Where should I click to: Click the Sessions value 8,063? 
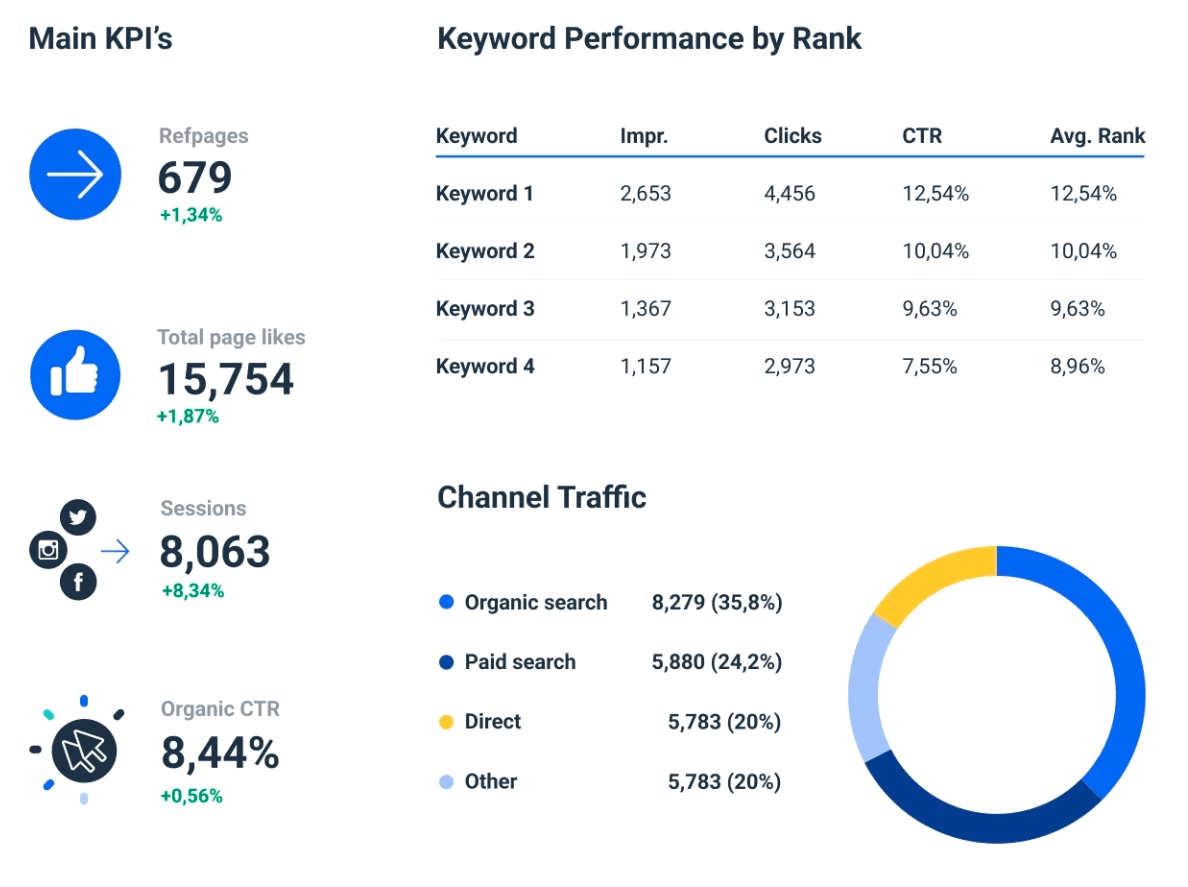coord(214,551)
